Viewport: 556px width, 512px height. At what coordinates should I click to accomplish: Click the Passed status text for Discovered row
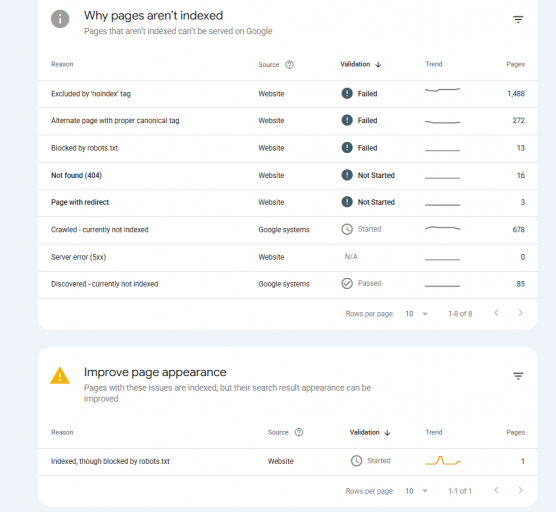[x=369, y=283]
